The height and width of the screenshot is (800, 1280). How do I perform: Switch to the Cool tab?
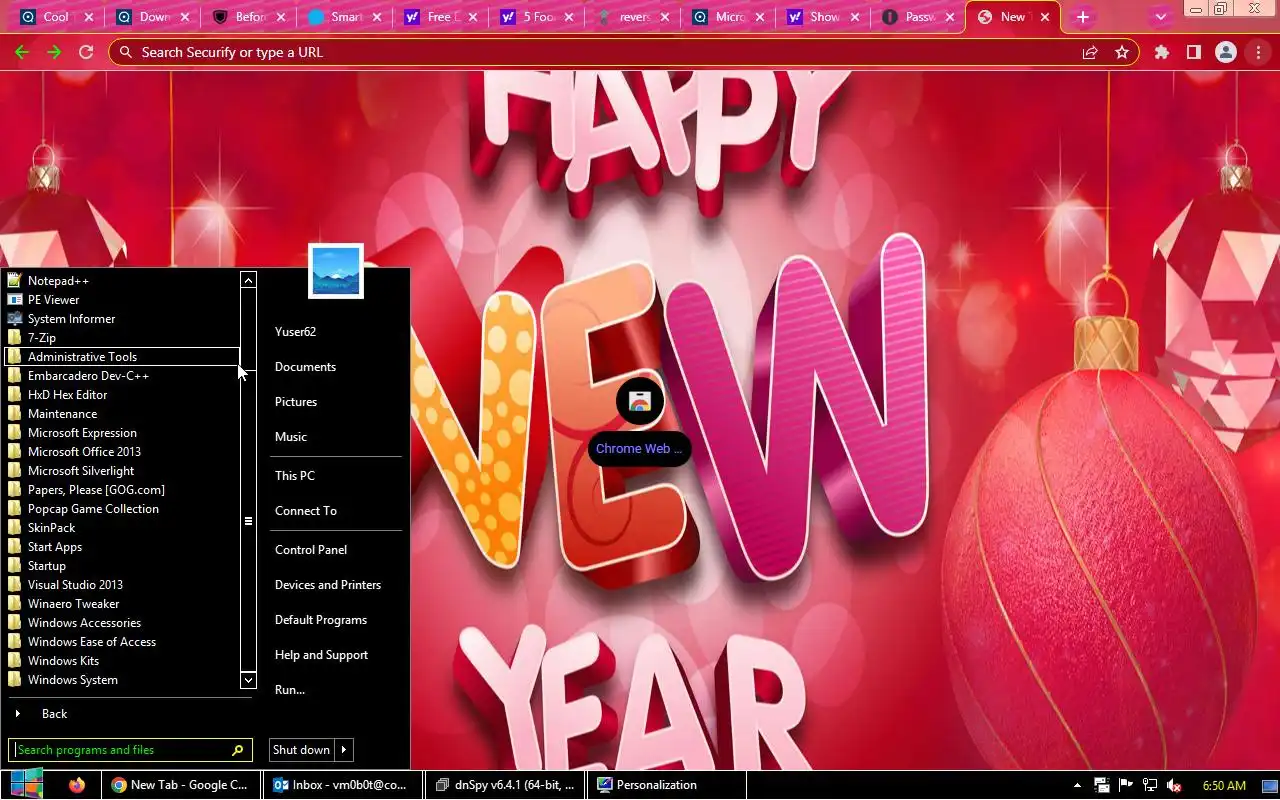pyautogui.click(x=56, y=17)
